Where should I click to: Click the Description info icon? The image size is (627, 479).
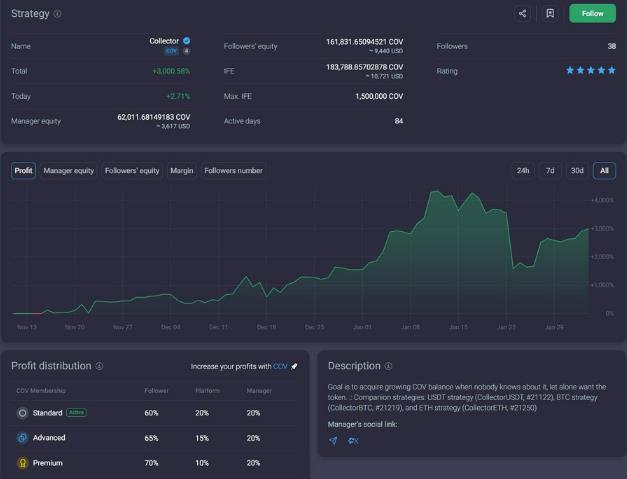[388, 366]
